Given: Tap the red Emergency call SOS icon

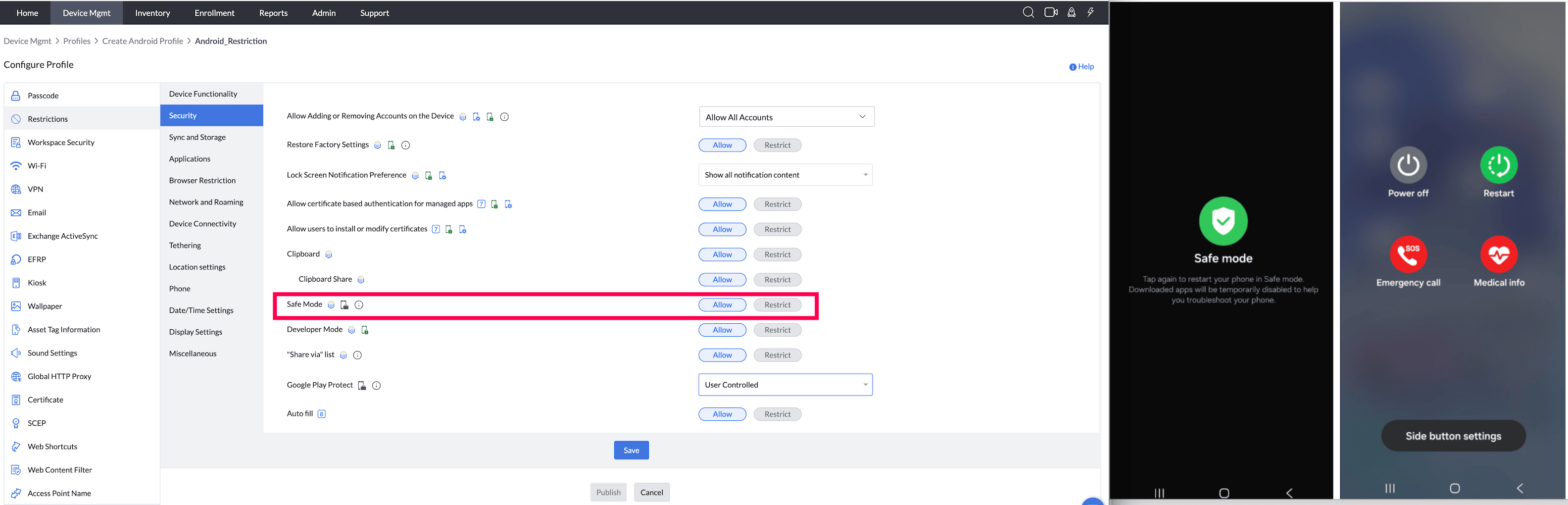Looking at the screenshot, I should (x=1408, y=254).
